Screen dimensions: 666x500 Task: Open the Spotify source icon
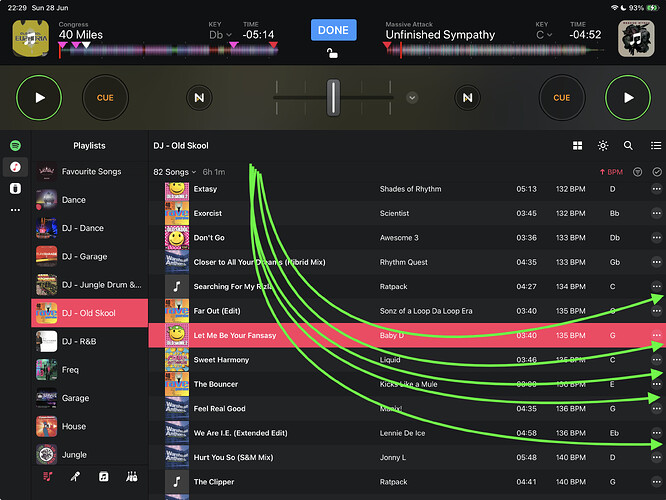(x=15, y=146)
